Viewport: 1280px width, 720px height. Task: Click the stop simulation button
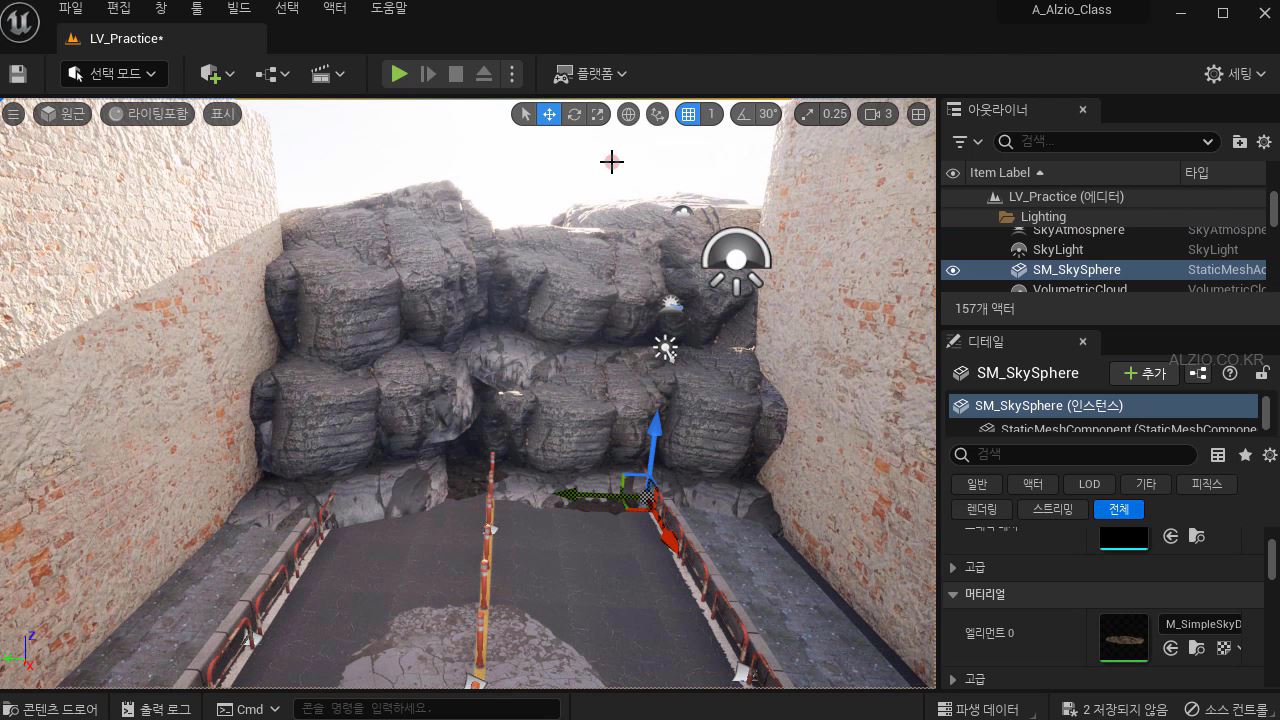[456, 74]
